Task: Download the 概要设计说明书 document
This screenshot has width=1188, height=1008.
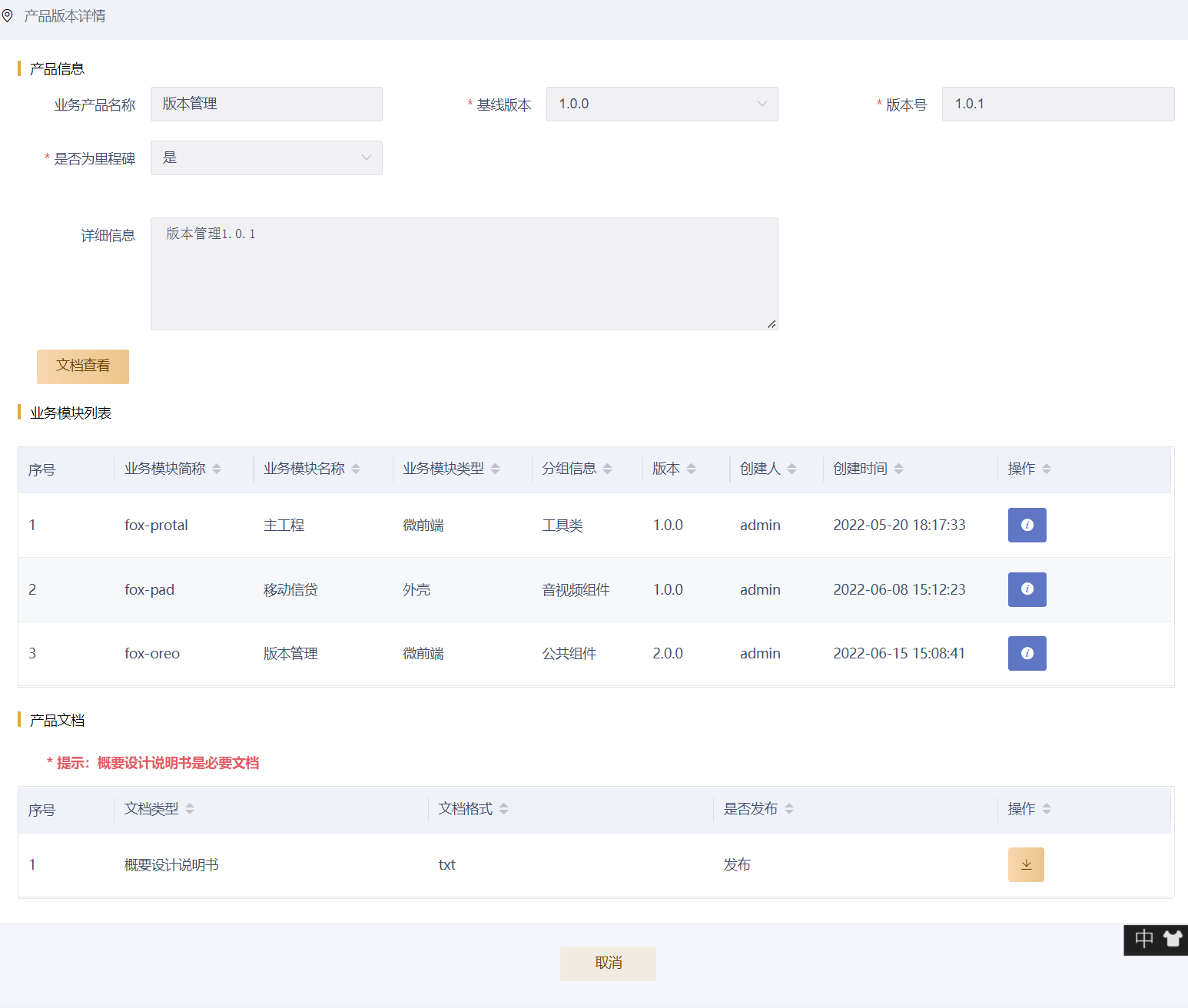Action: click(1026, 864)
